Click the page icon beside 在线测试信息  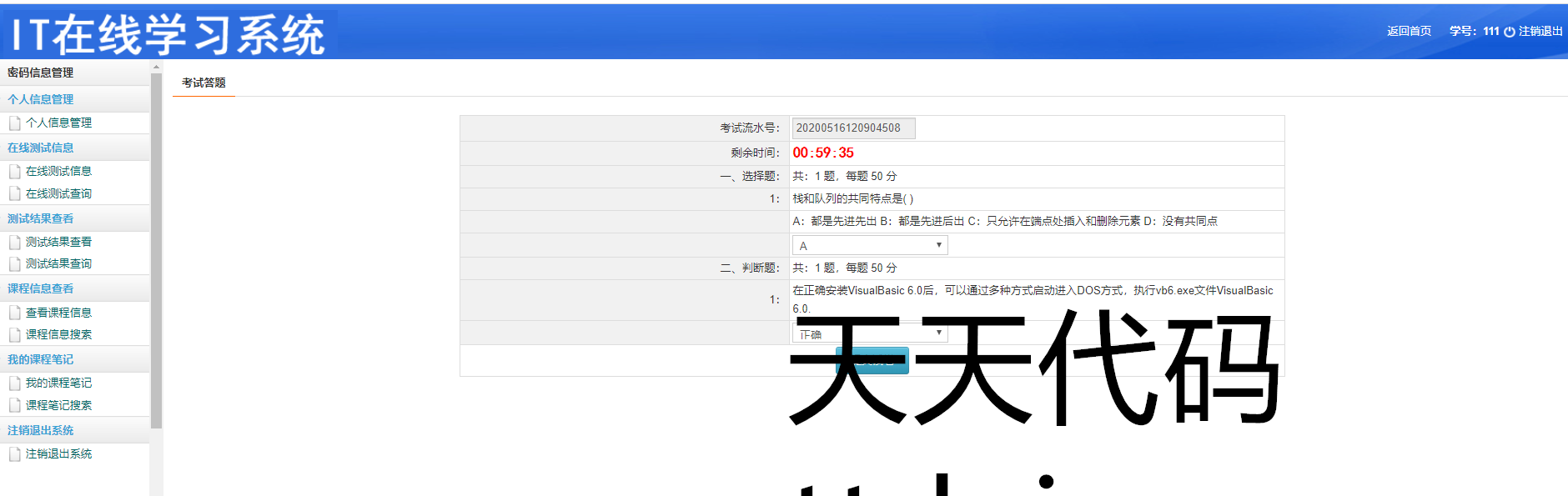(x=14, y=172)
